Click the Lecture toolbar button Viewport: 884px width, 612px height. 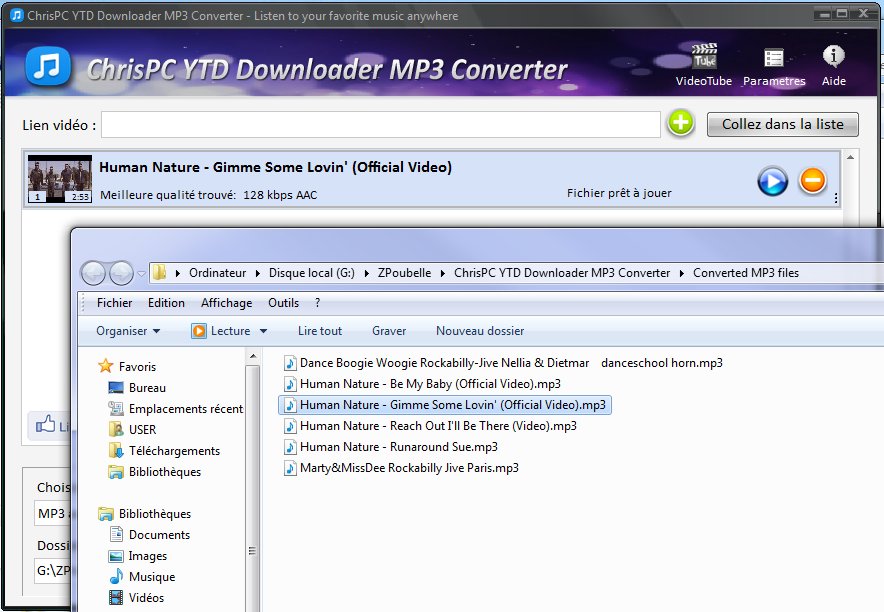(x=222, y=331)
